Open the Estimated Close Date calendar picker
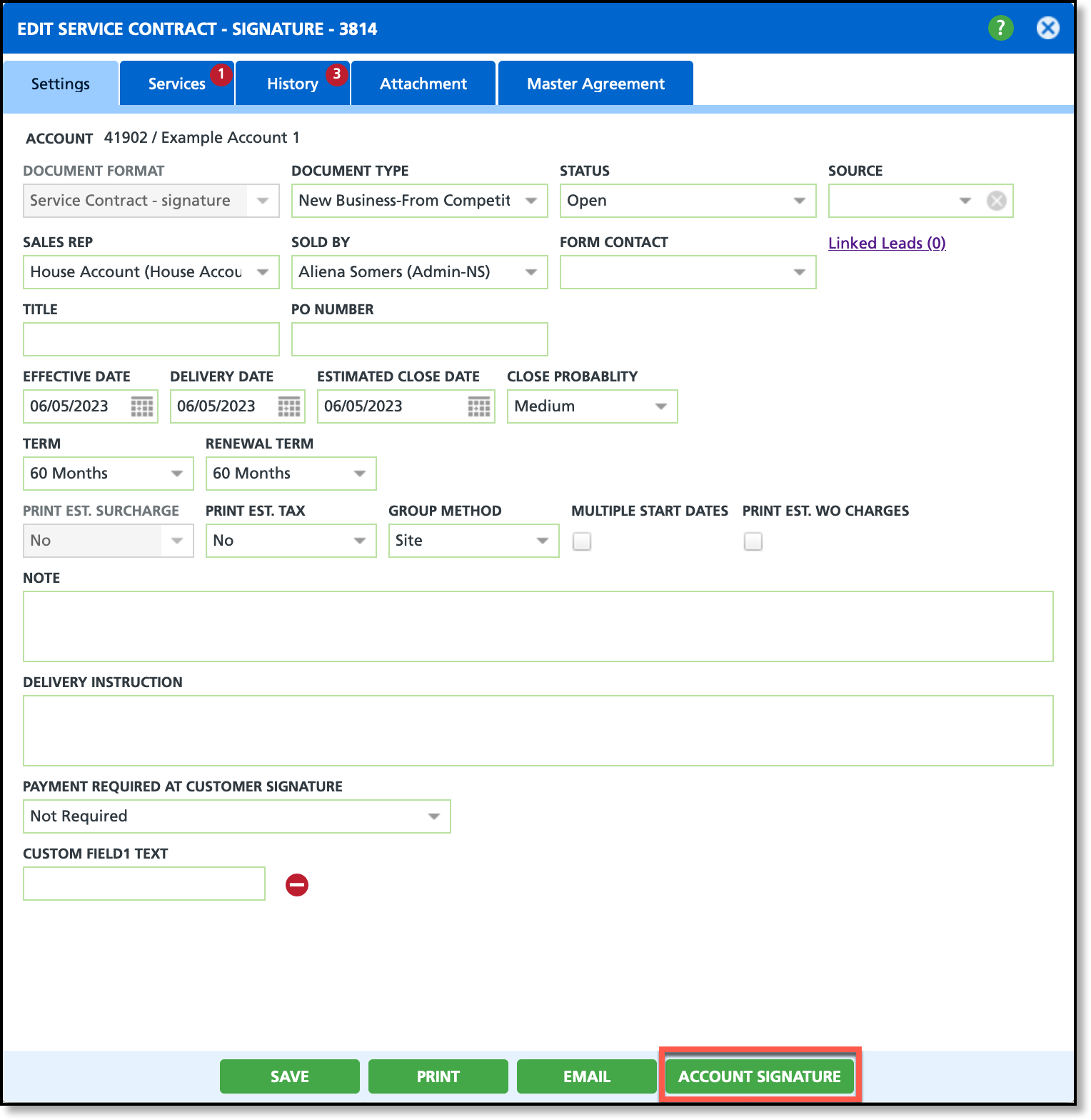The width and height of the screenshot is (1091, 1120). tap(479, 406)
